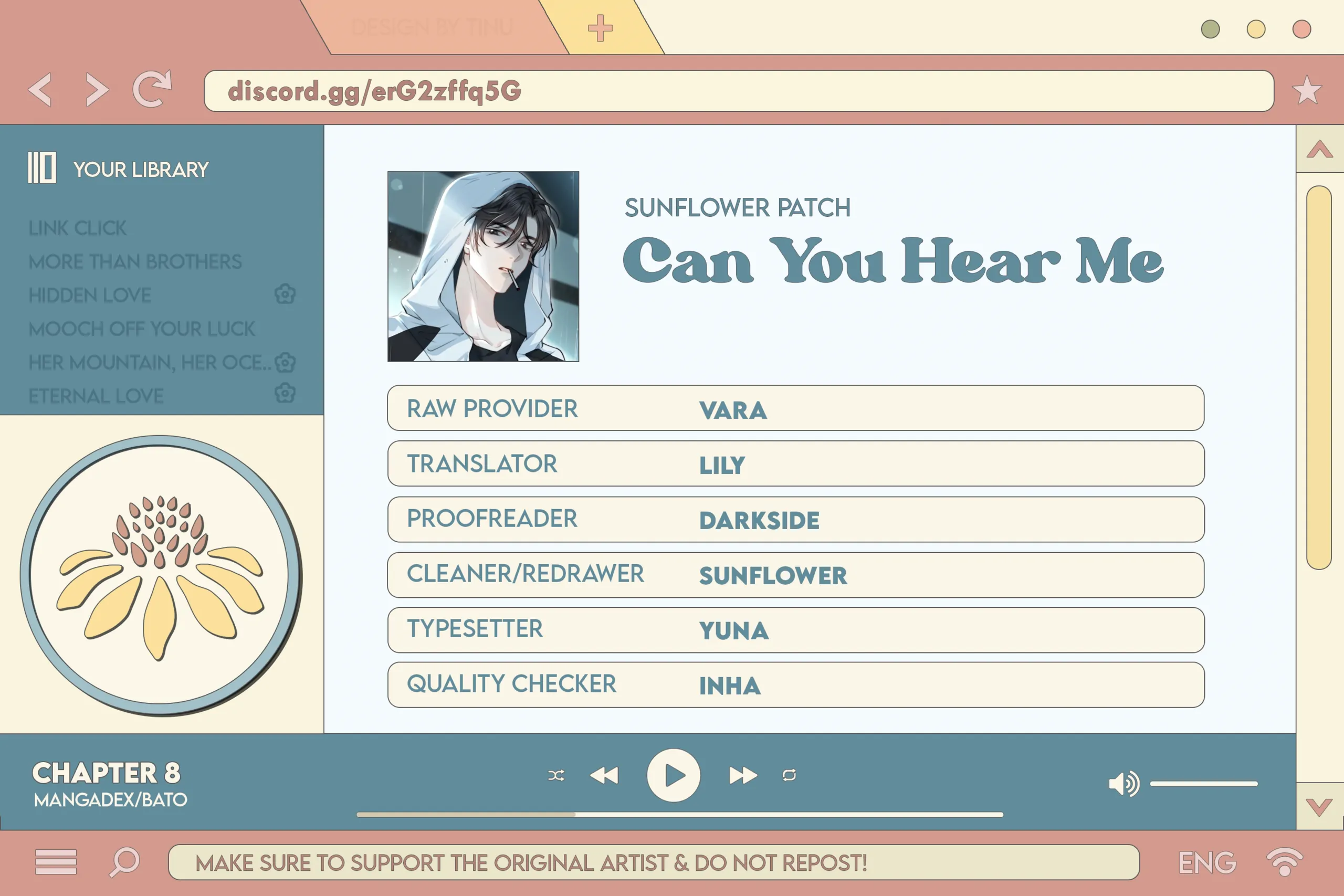Toggle the repeat loop button
Image resolution: width=1344 pixels, height=896 pixels.
coord(789,775)
